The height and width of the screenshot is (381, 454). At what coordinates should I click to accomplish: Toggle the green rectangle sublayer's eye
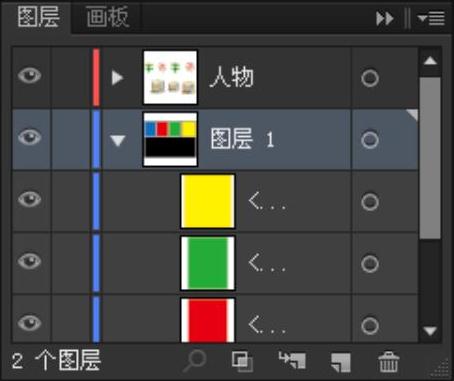(30, 261)
